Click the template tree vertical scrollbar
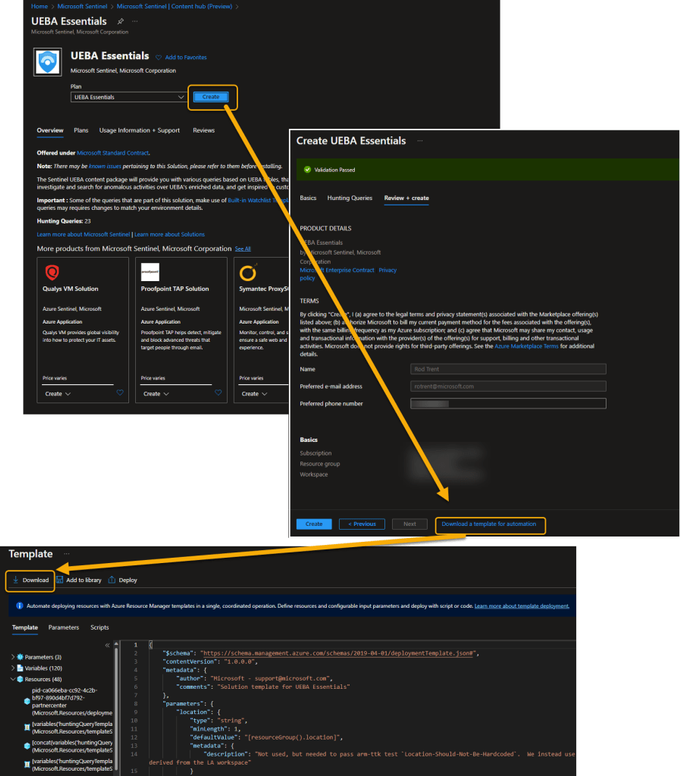Viewport: 681px width, 776px height. tap(116, 708)
